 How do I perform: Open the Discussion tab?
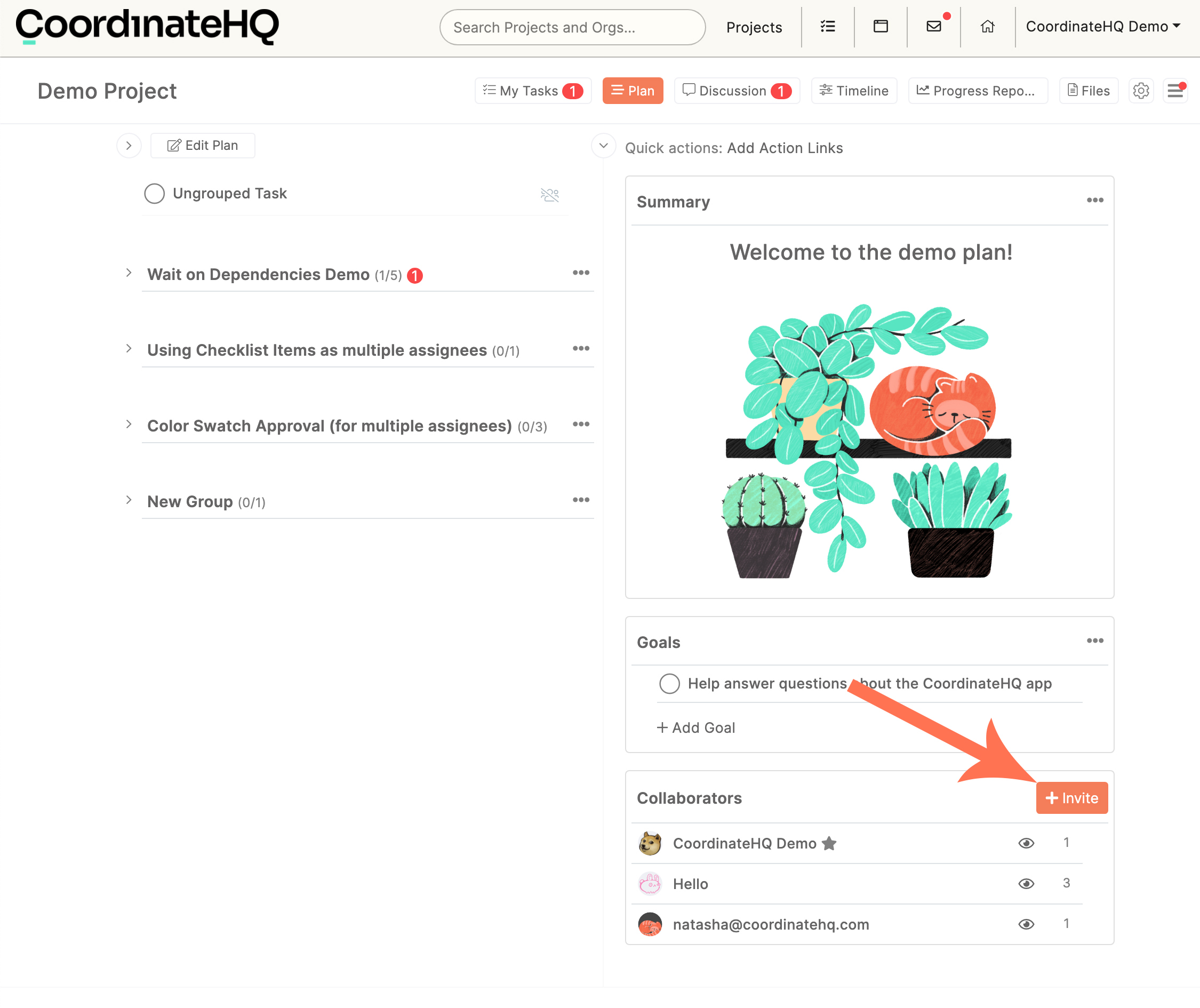coord(737,90)
